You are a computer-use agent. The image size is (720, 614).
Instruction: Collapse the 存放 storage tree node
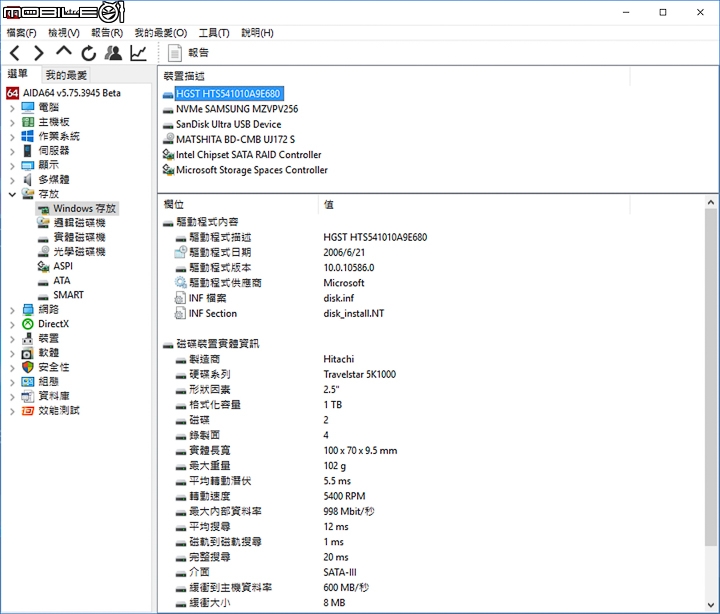[12, 194]
